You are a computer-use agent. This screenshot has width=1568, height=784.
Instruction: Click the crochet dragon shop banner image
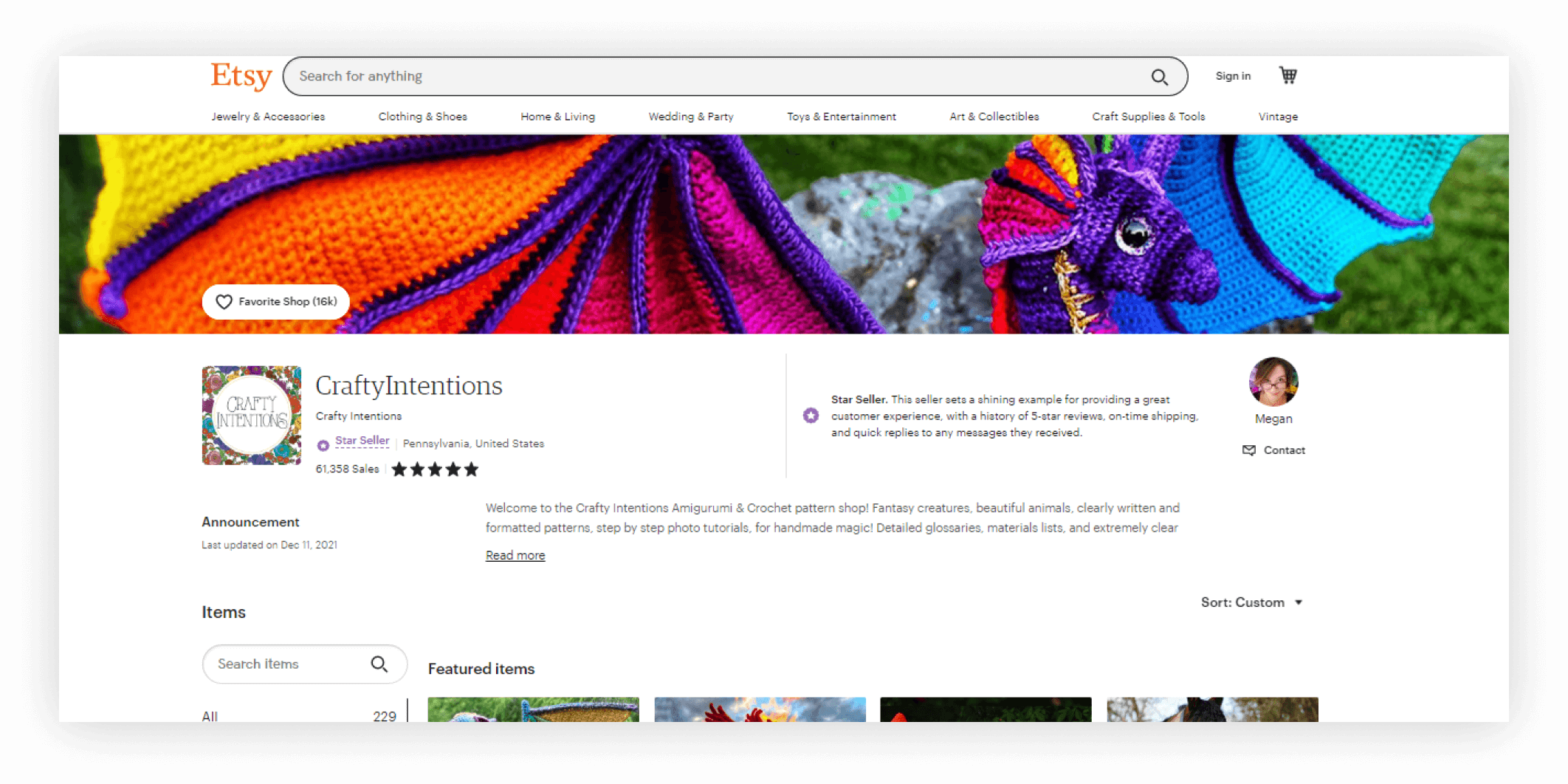[x=784, y=234]
